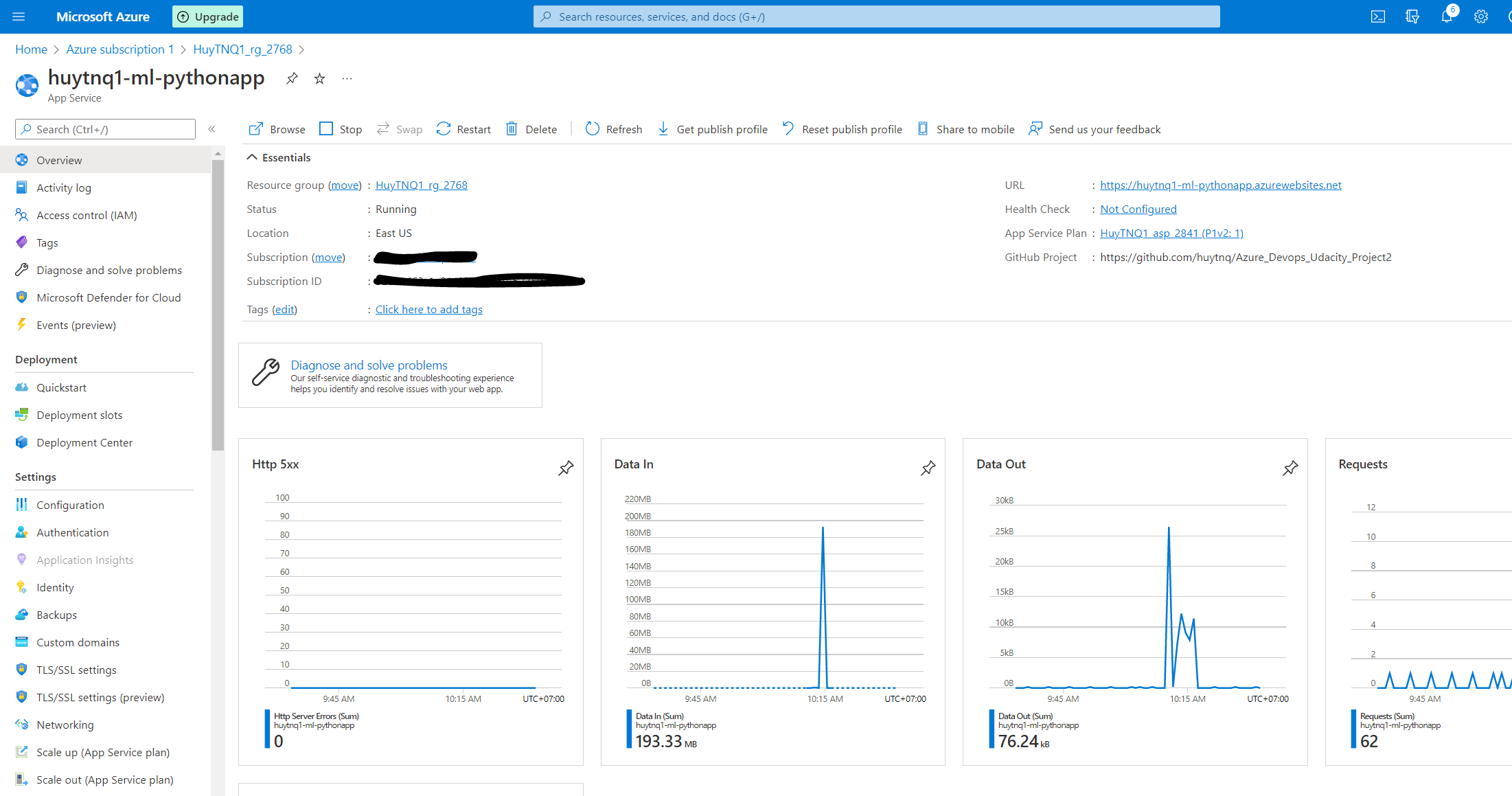The image size is (1512, 796).
Task: Pin huytnq1-ml-pythonapp using title pin icon
Action: tap(292, 78)
